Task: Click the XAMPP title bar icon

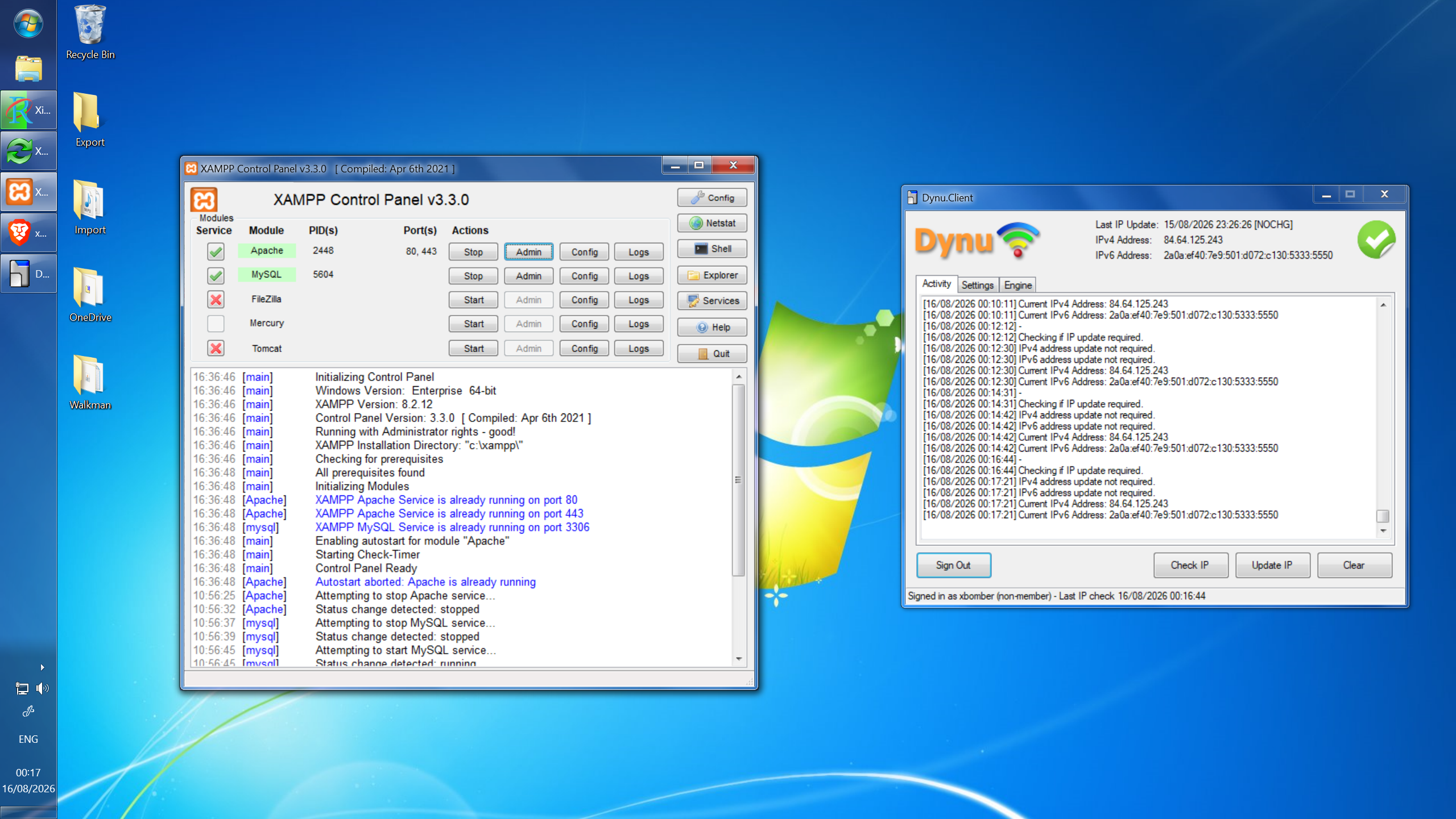Action: click(191, 168)
